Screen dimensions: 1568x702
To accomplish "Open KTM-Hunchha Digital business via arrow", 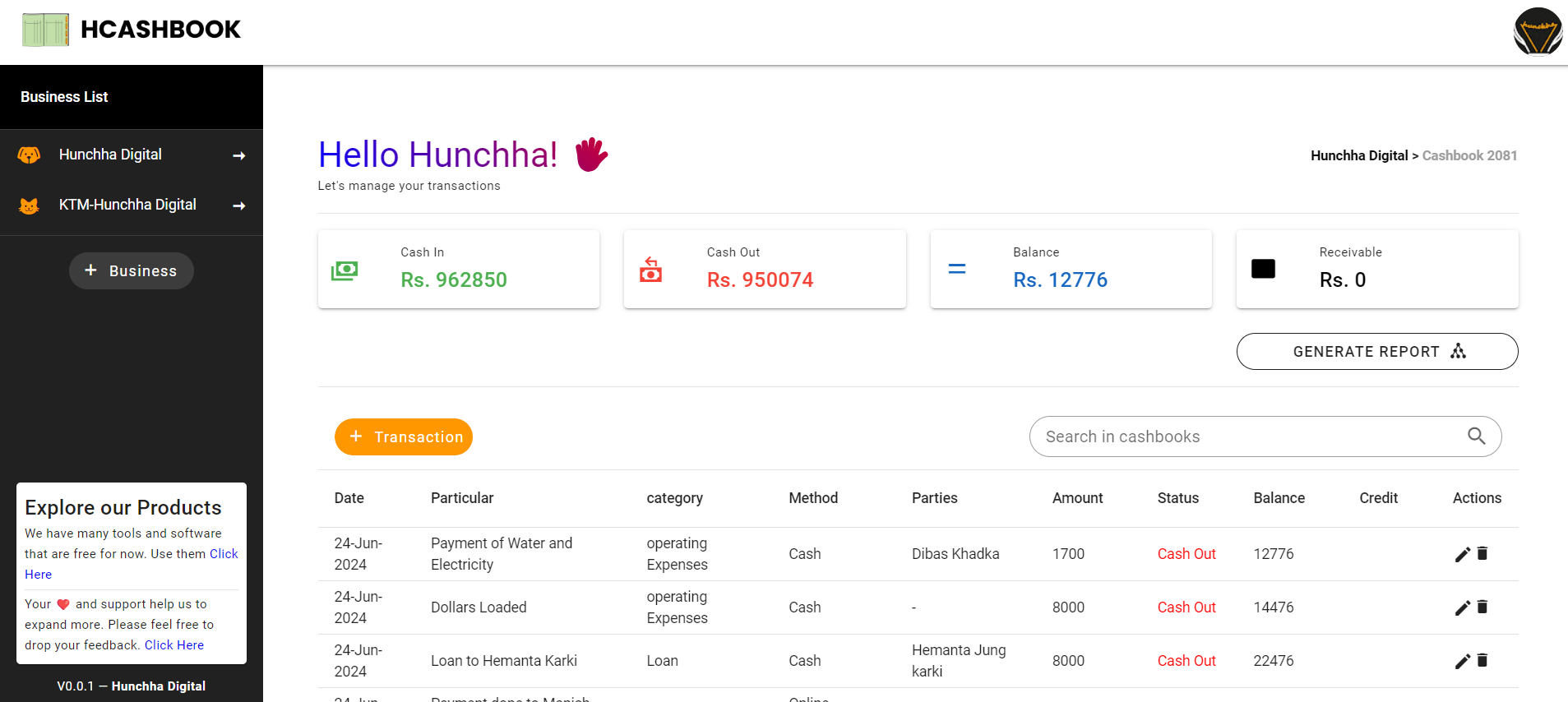I will [239, 206].
